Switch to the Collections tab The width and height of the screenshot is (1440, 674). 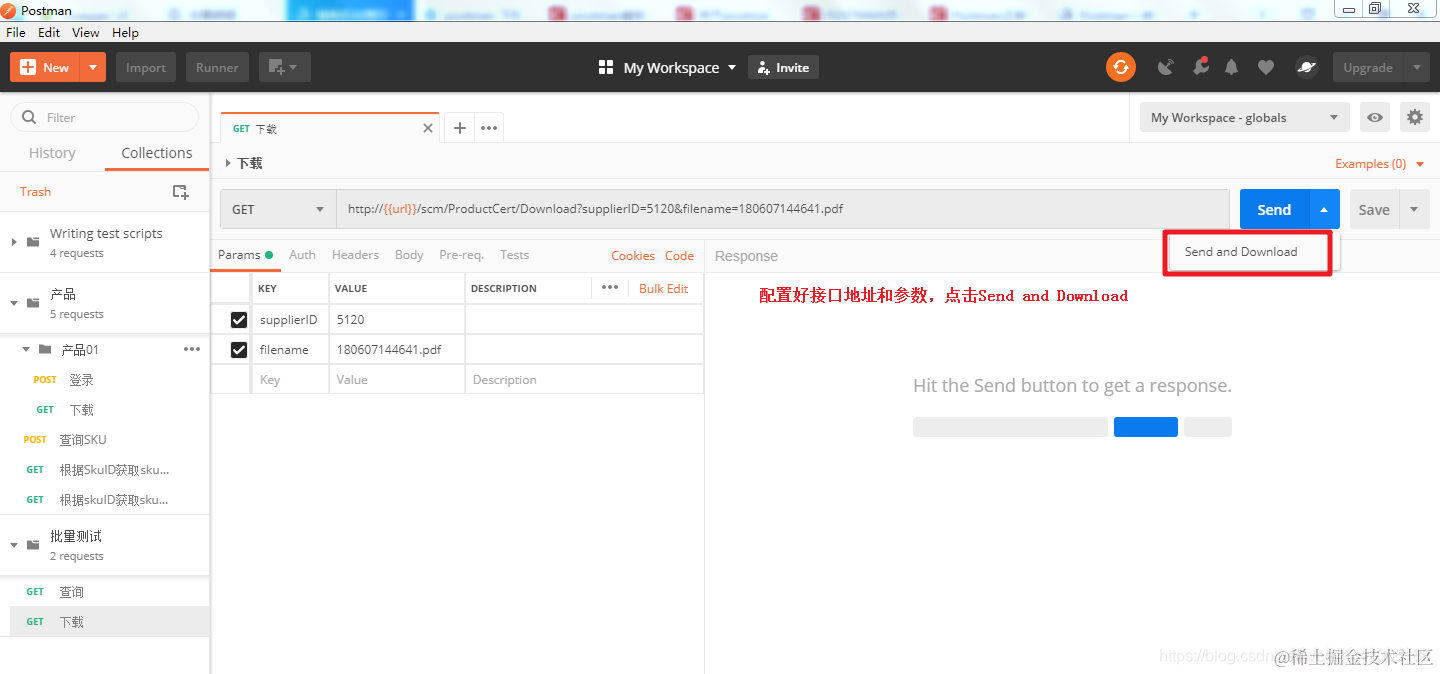(x=157, y=153)
